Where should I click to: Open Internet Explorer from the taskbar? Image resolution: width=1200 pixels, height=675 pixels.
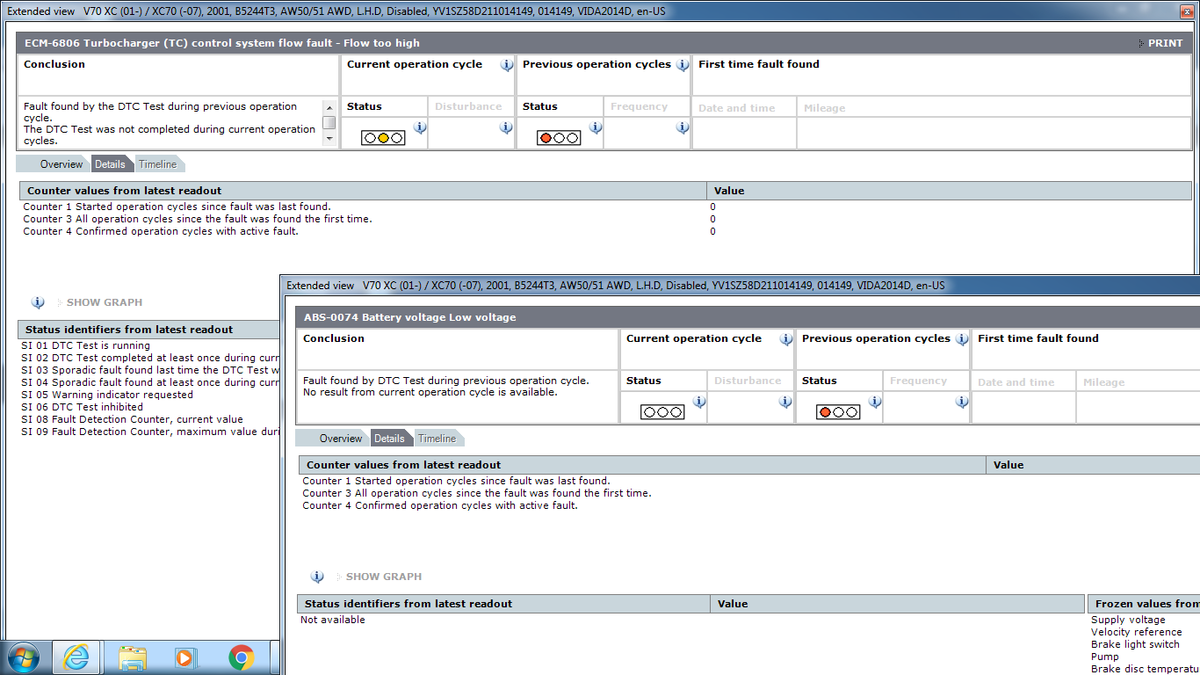76,657
